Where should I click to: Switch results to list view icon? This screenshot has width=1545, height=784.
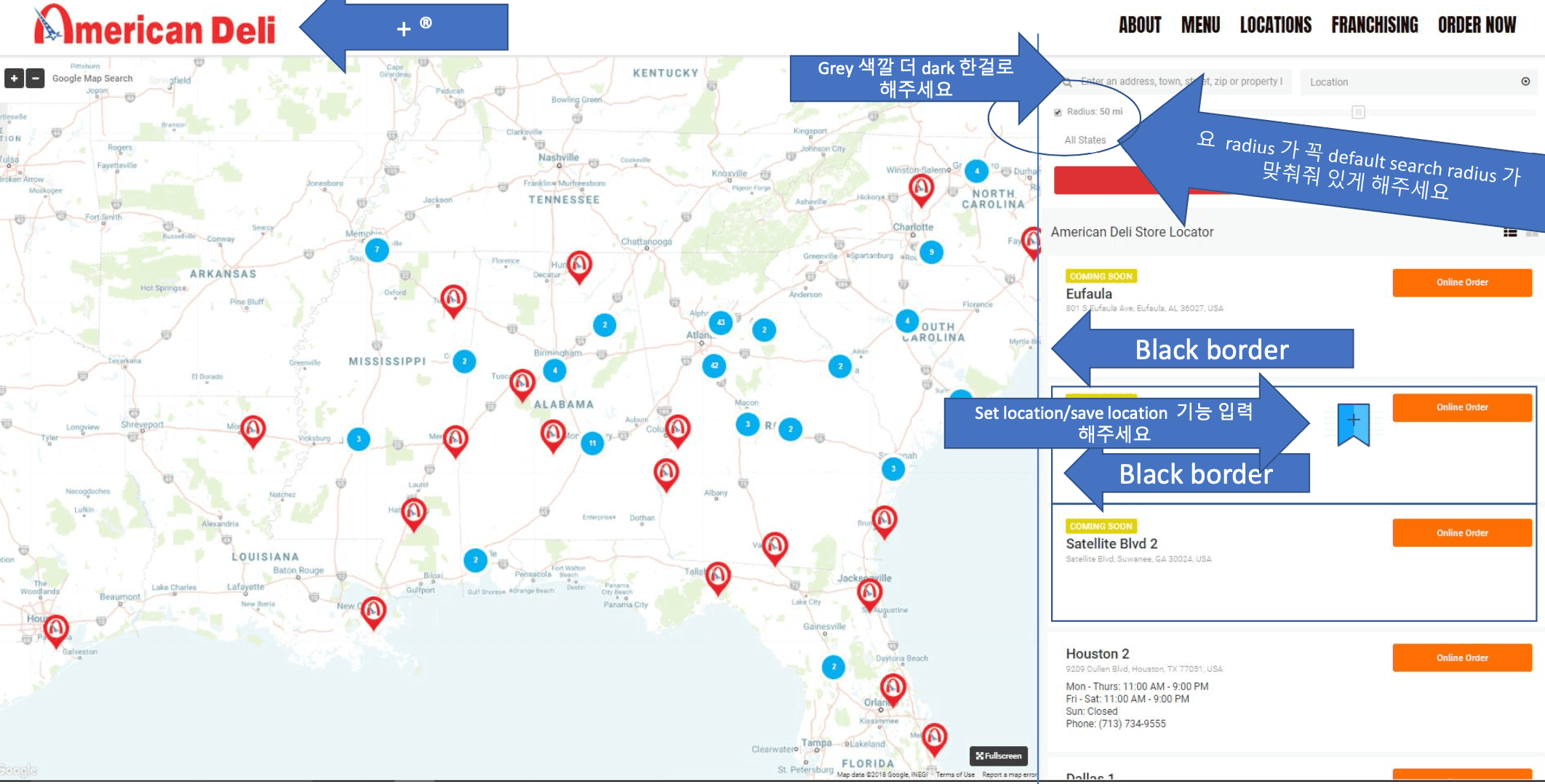[x=1510, y=233]
